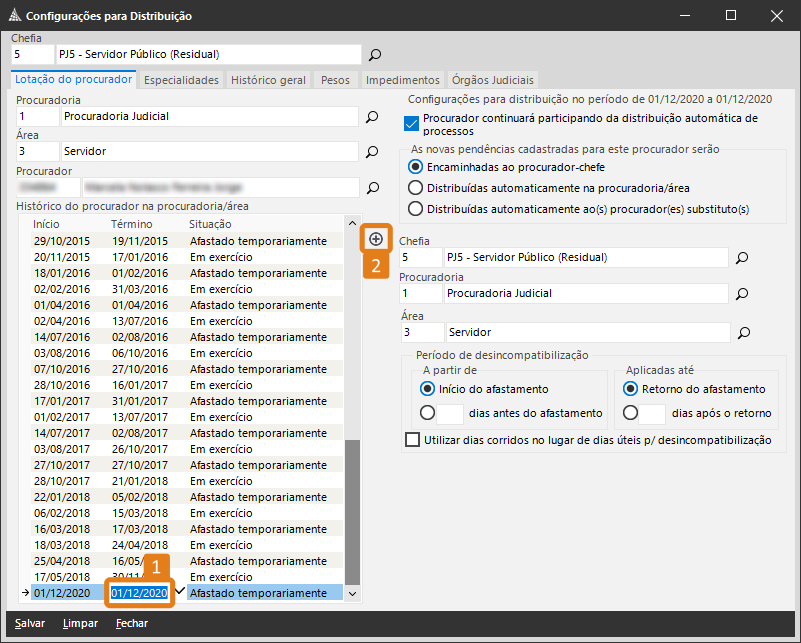Select 'Distribuídas automaticamente na procuradoria/área' option
The image size is (801, 643).
pyautogui.click(x=416, y=188)
